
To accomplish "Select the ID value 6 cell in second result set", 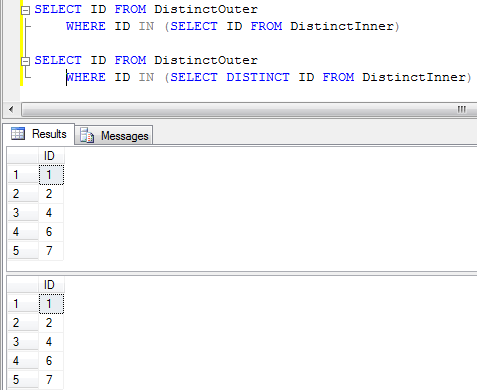I will coord(51,361).
